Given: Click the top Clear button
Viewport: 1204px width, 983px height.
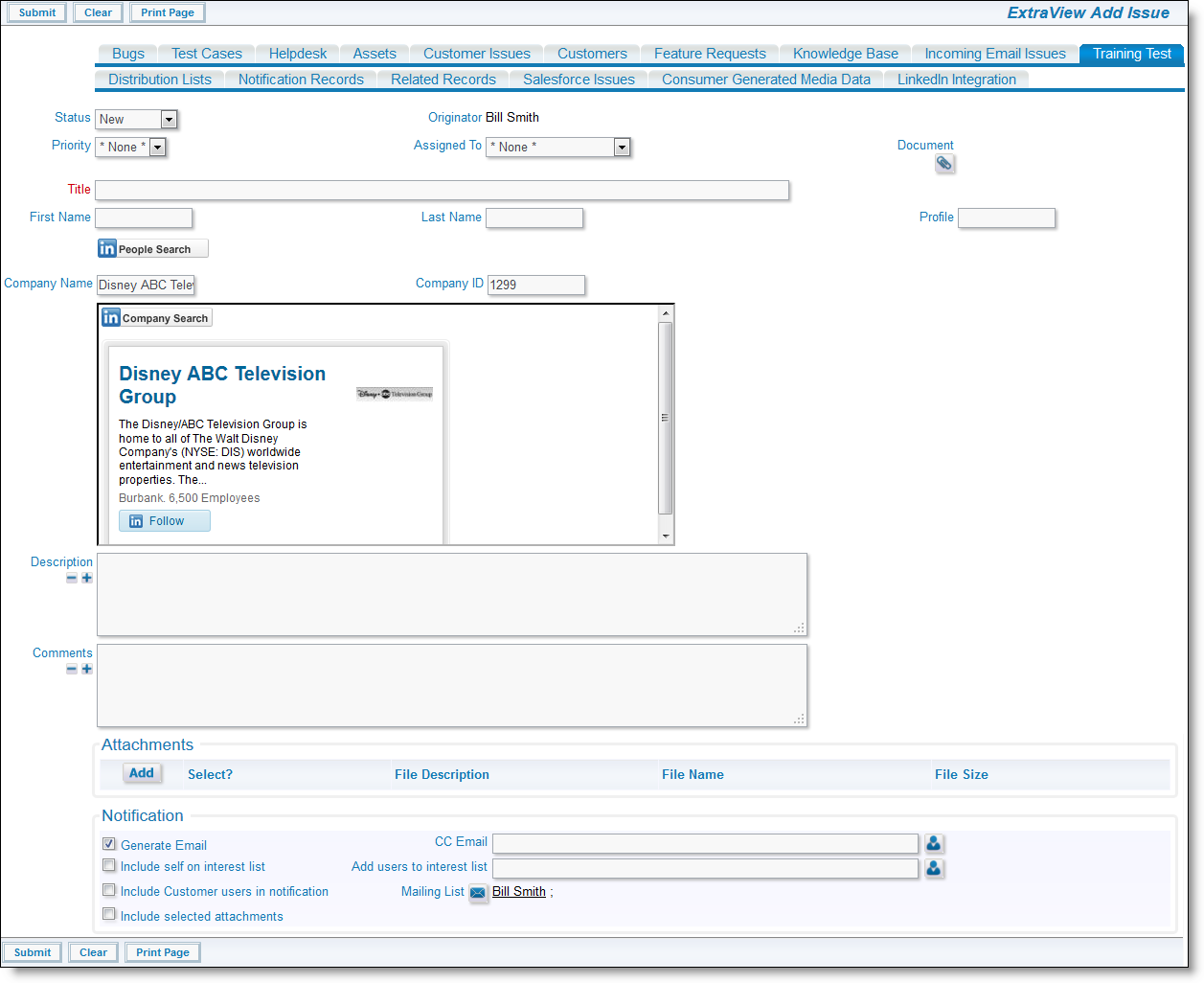Looking at the screenshot, I should pos(98,12).
